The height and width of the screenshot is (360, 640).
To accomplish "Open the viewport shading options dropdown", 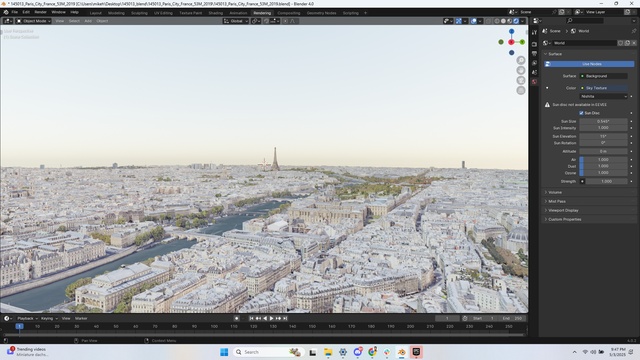I will click(x=522, y=21).
